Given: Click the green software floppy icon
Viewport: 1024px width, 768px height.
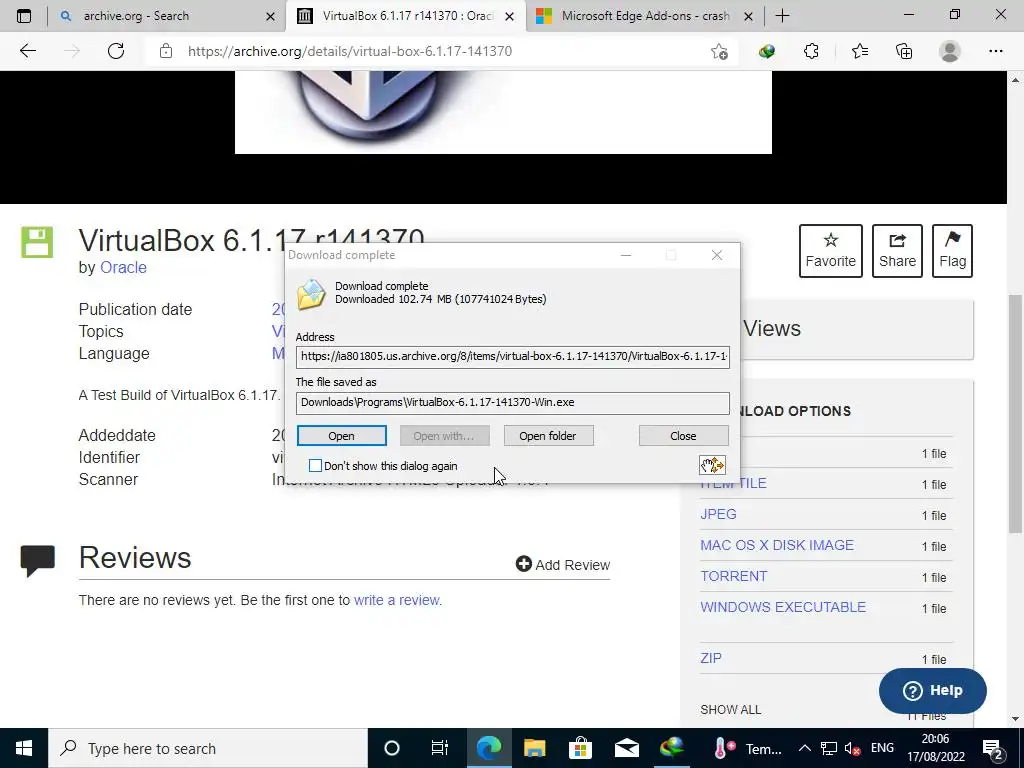Looking at the screenshot, I should coord(37,242).
